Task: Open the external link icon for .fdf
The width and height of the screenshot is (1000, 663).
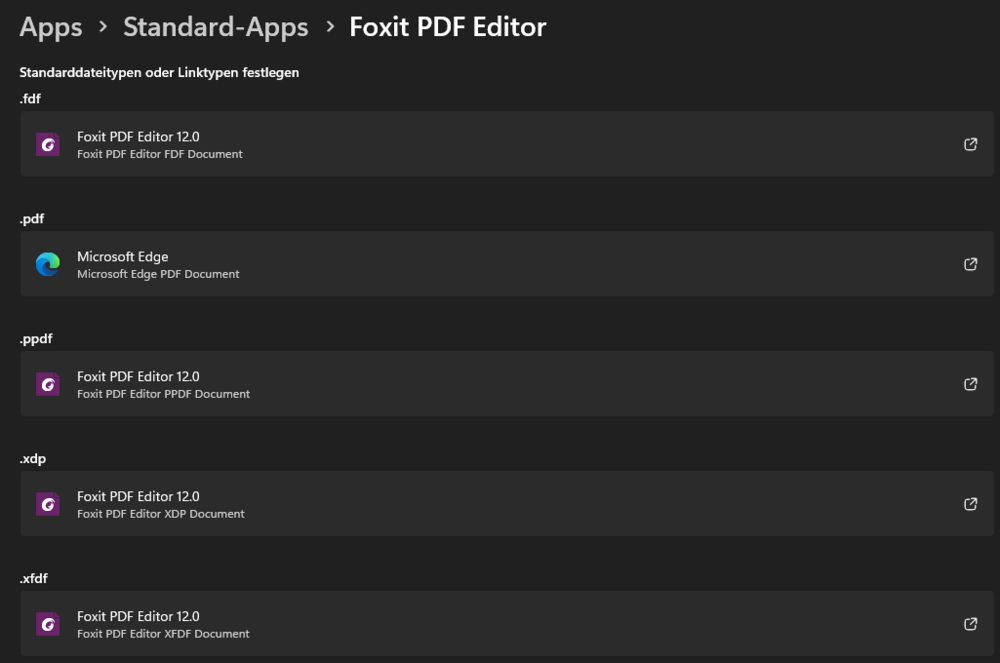Action: (x=970, y=144)
